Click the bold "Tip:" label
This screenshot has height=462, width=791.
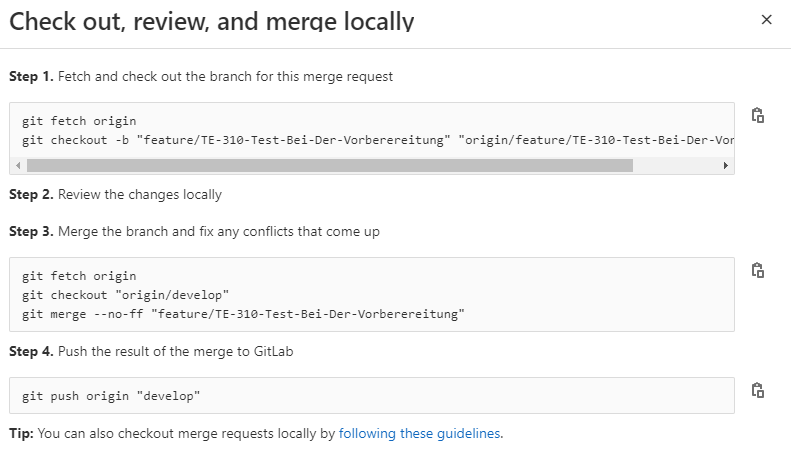point(21,434)
